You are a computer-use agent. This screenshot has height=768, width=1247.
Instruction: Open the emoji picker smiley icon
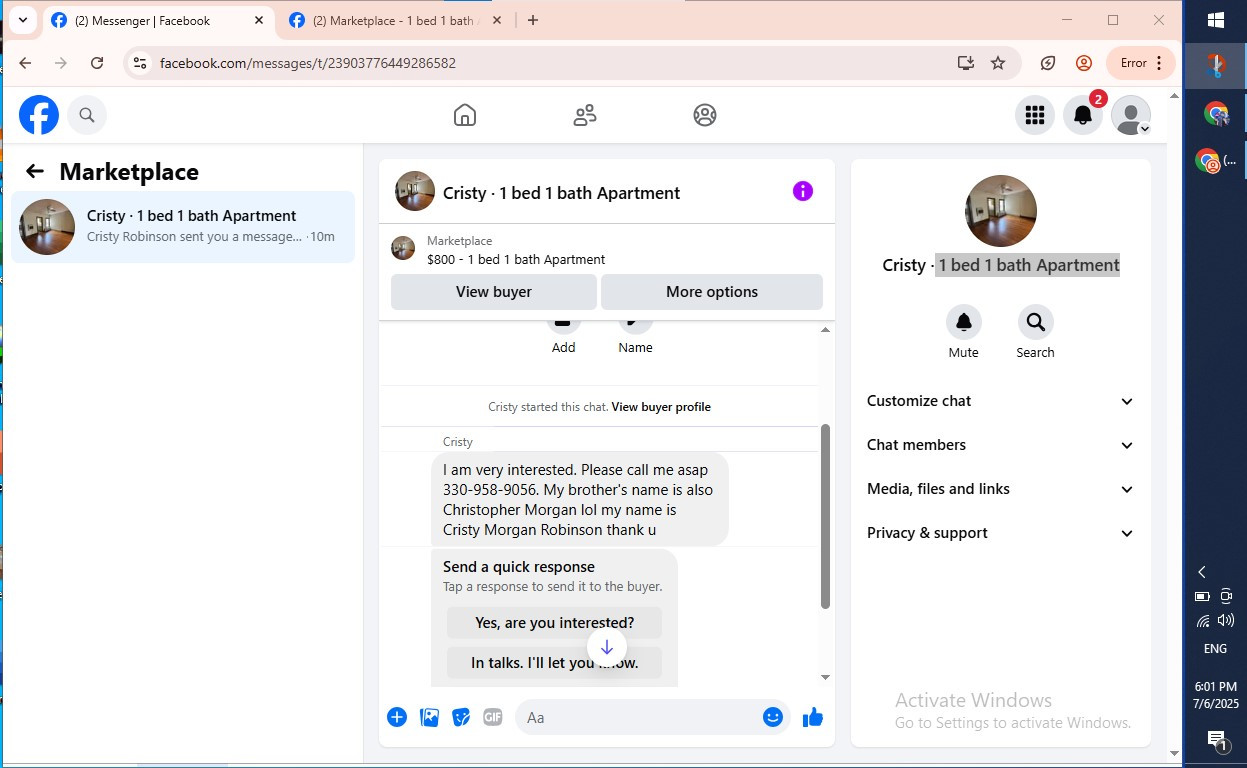tap(773, 717)
